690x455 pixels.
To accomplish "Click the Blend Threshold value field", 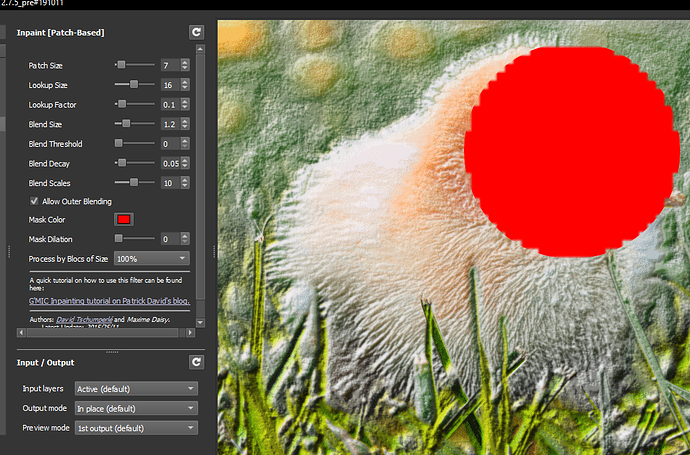I will pos(170,144).
